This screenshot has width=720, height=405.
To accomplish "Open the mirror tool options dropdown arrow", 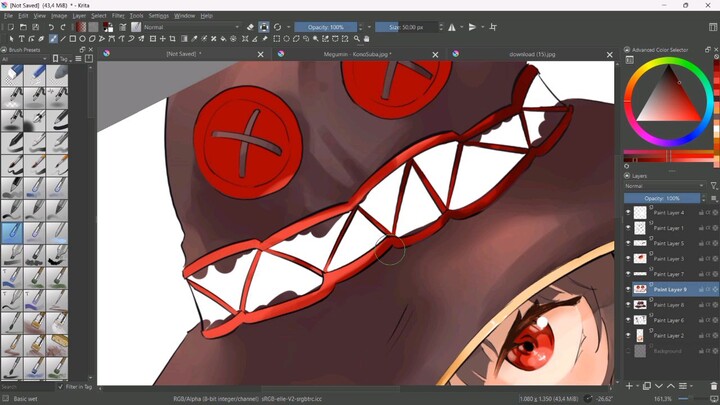I will [x=462, y=27].
